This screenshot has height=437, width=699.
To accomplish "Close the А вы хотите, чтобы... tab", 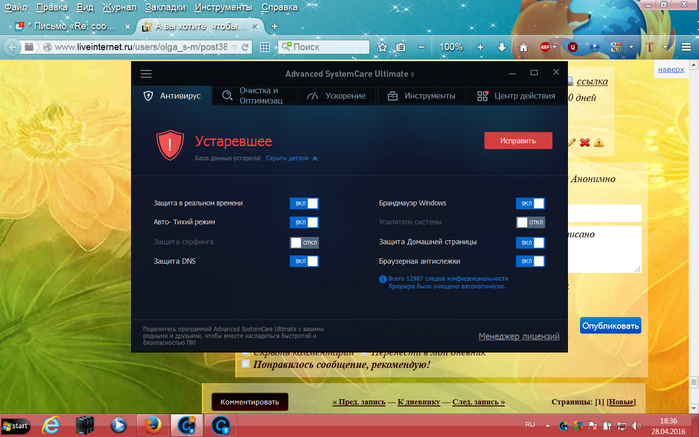I will pos(255,27).
